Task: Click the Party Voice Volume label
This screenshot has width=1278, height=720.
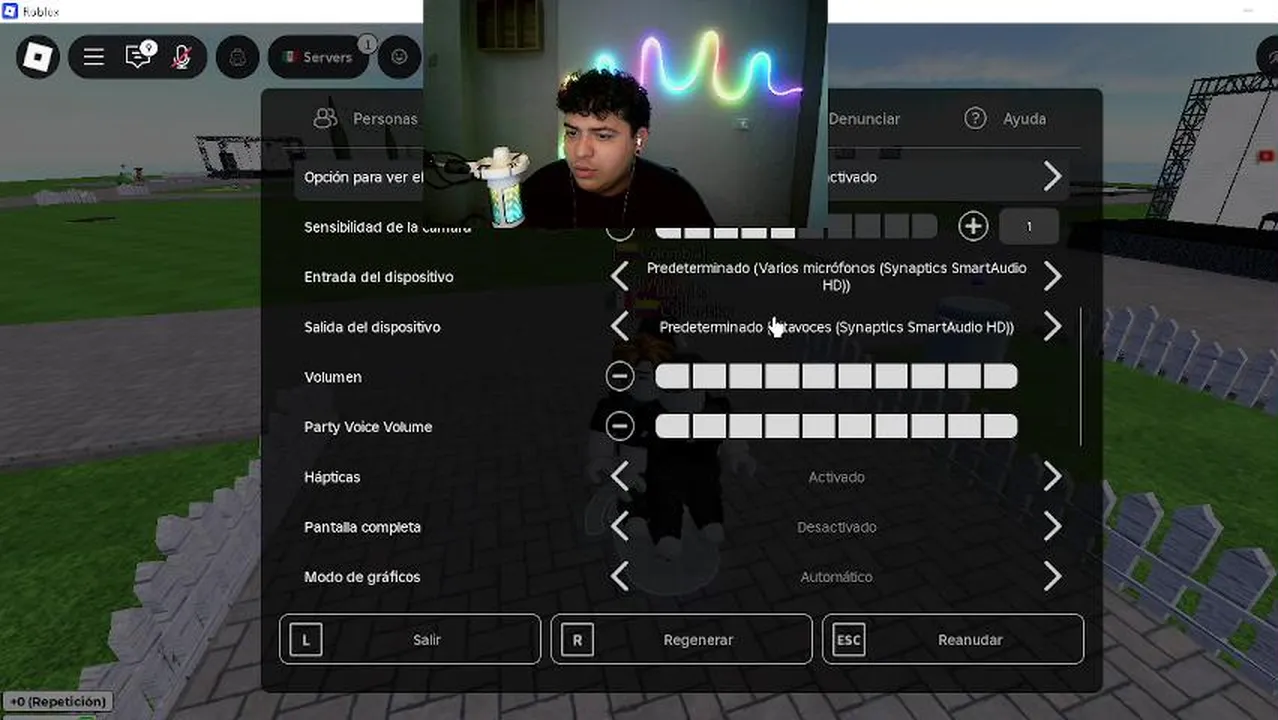Action: tap(368, 427)
